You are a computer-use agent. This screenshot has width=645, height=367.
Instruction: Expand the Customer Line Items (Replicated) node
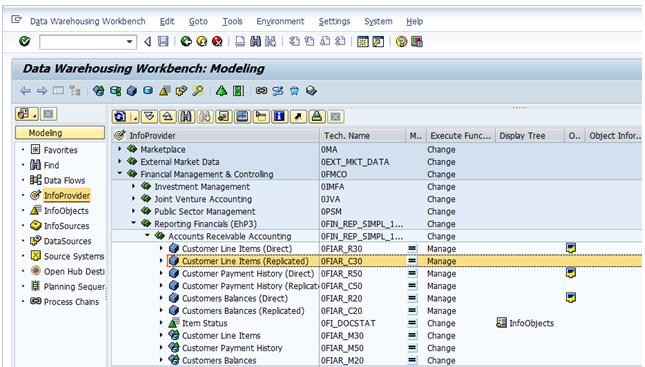point(161,260)
